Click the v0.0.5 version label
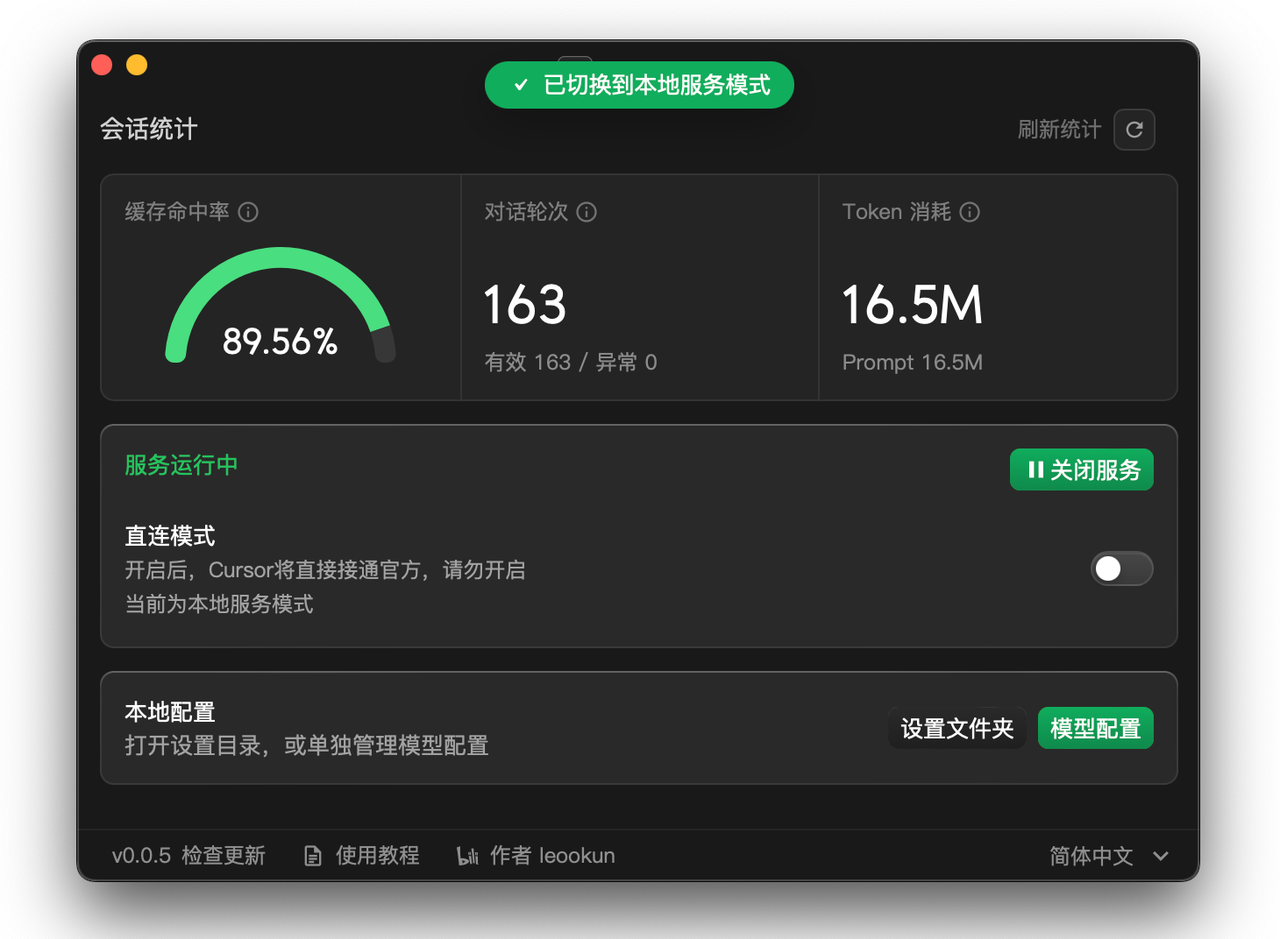Screen dimensions: 1280x939 pos(141,856)
